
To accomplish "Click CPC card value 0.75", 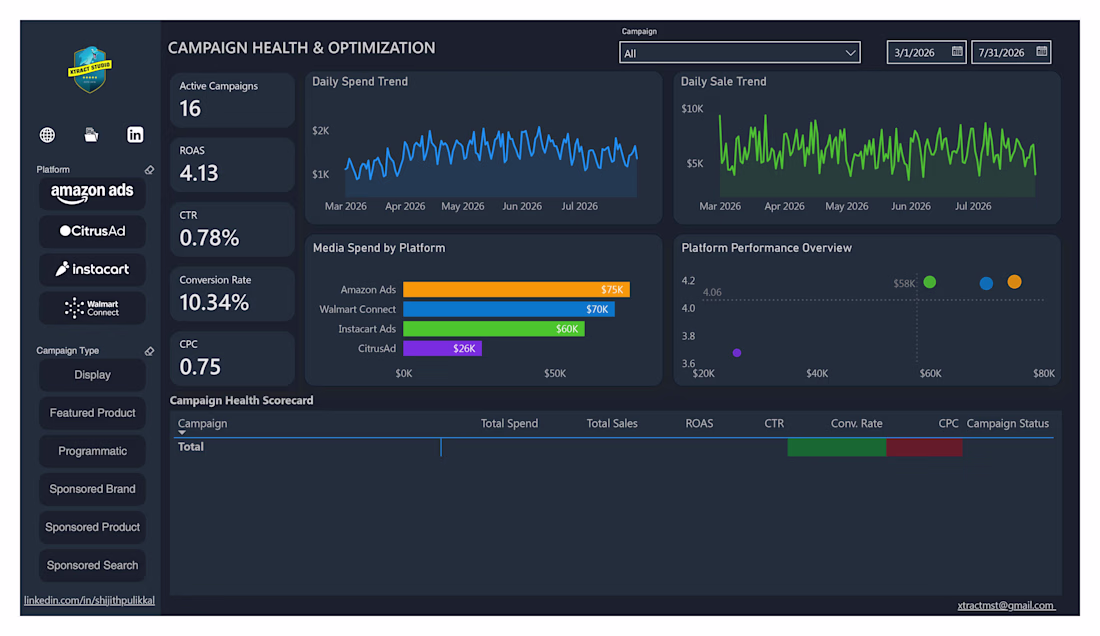I will point(200,367).
